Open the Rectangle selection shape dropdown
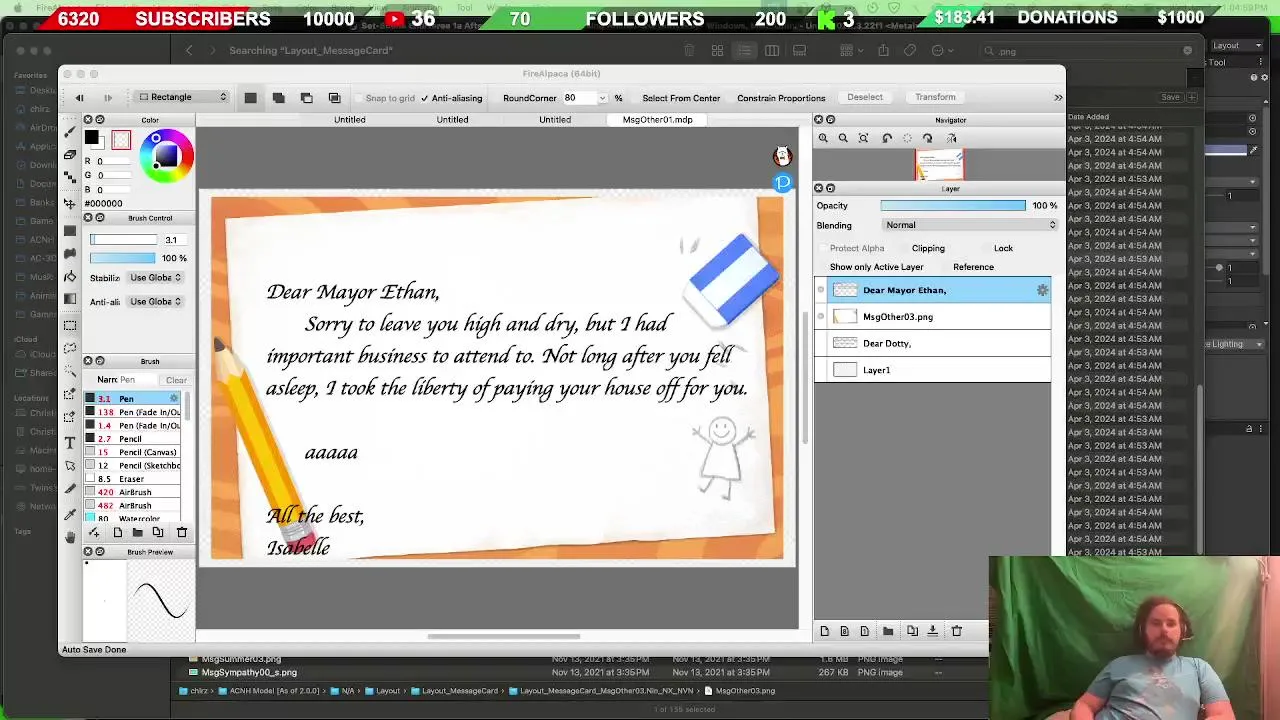Image resolution: width=1280 pixels, height=720 pixels. (x=182, y=97)
